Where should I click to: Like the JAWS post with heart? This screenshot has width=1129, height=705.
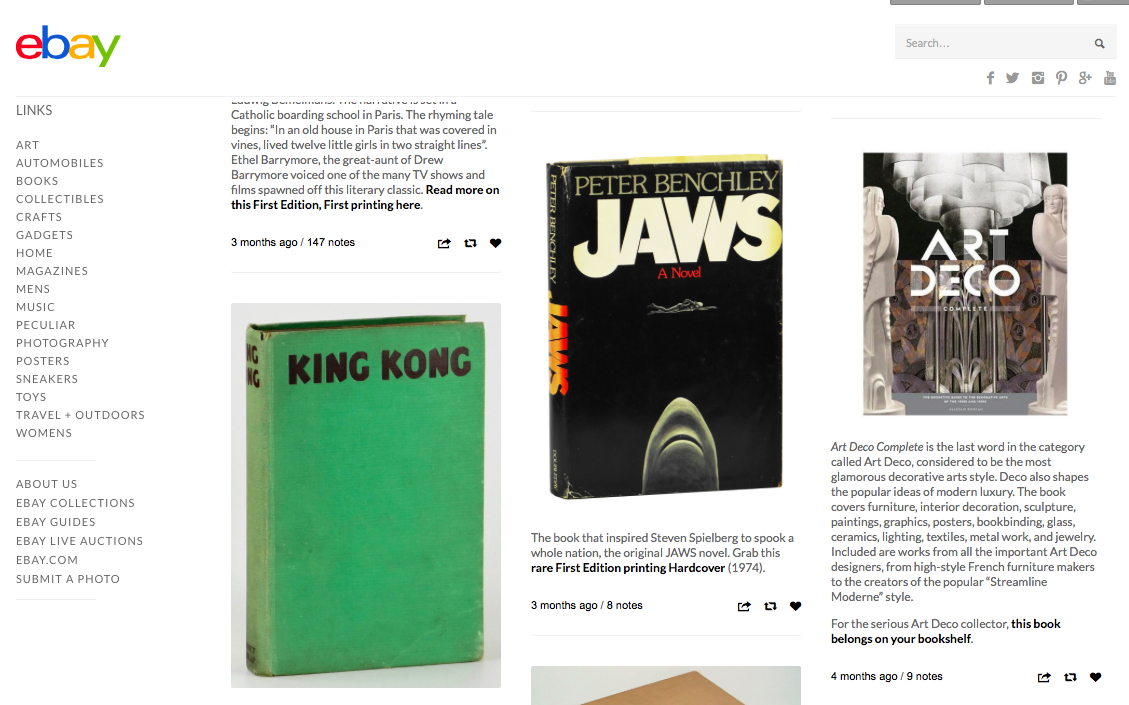(x=796, y=606)
